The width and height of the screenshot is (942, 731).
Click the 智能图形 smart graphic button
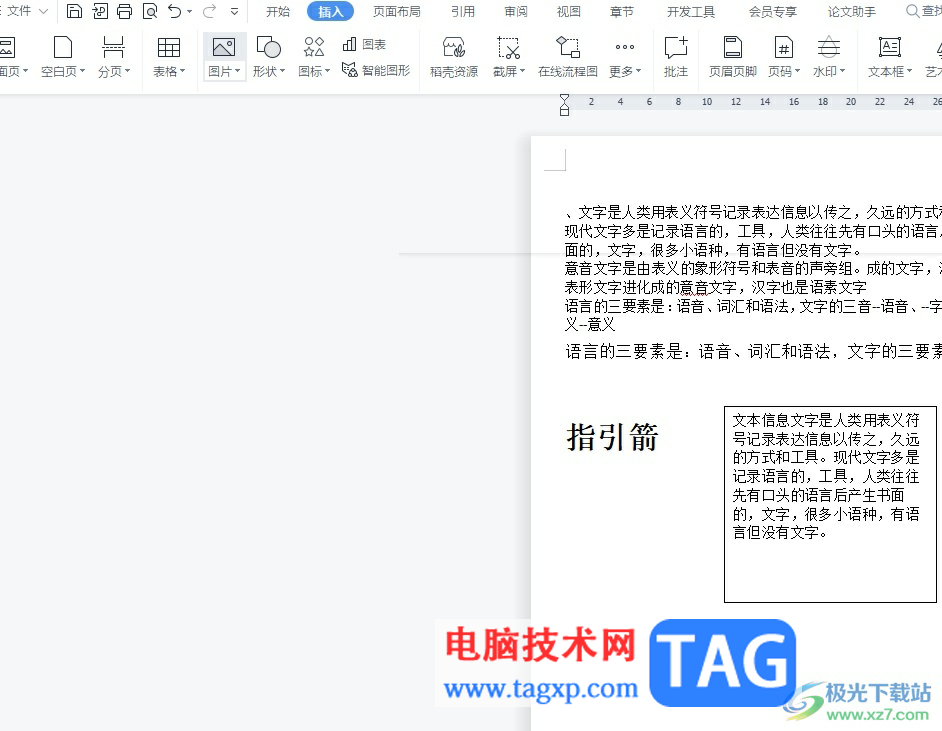pos(375,70)
